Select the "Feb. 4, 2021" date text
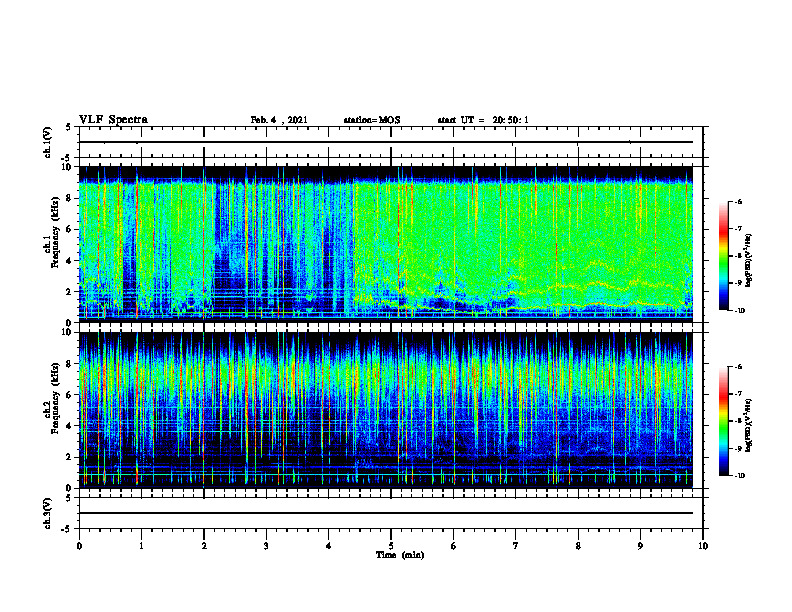This screenshot has height=612, width=792. pos(279,120)
